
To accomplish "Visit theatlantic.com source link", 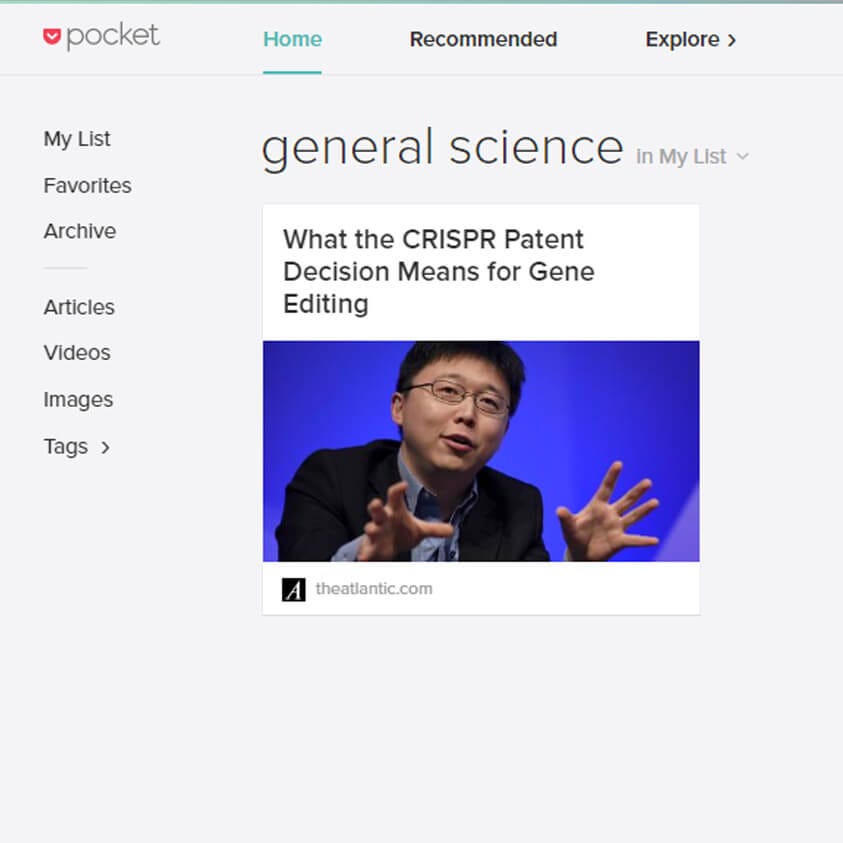I will click(x=374, y=589).
